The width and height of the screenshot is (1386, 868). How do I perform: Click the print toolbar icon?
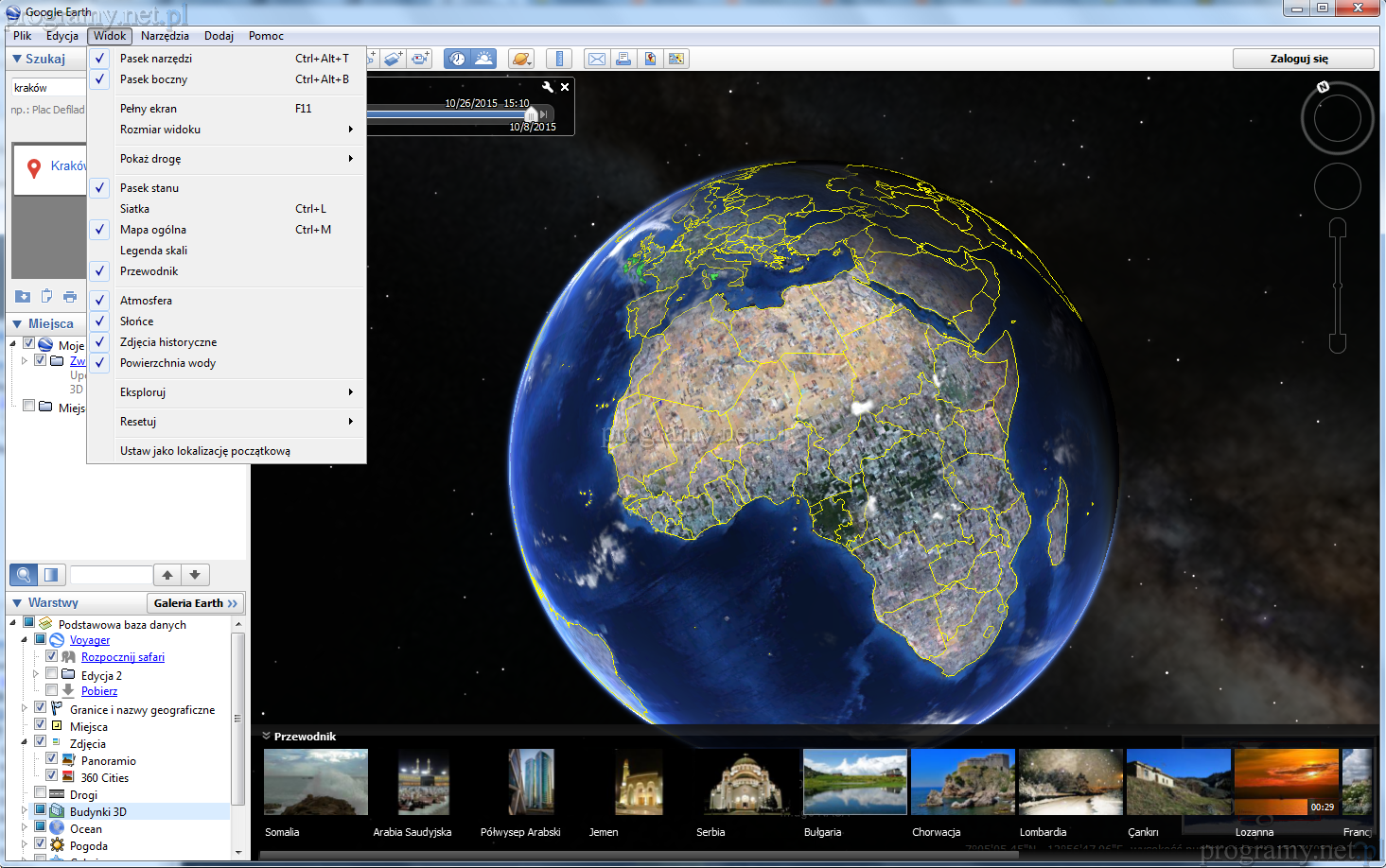pyautogui.click(x=623, y=59)
